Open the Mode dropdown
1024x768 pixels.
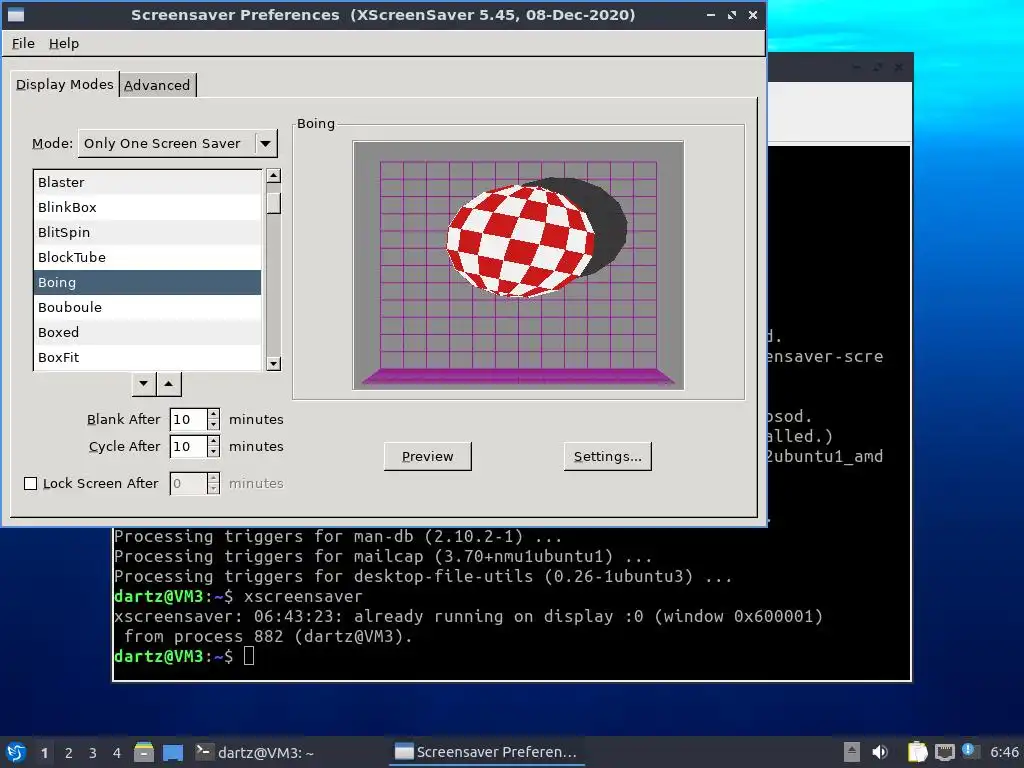pyautogui.click(x=178, y=144)
